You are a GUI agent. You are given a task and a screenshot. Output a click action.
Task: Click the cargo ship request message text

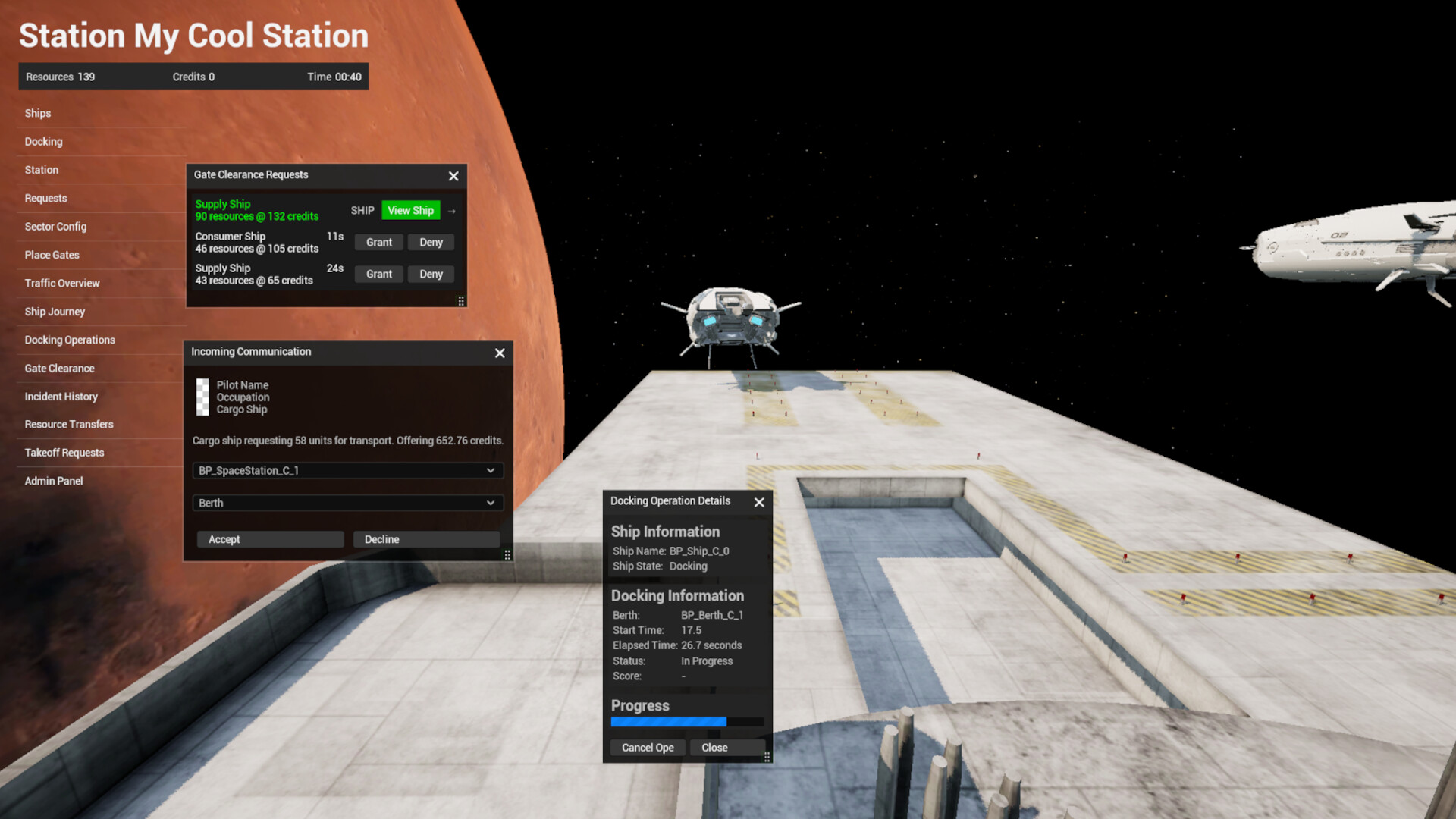(x=347, y=441)
